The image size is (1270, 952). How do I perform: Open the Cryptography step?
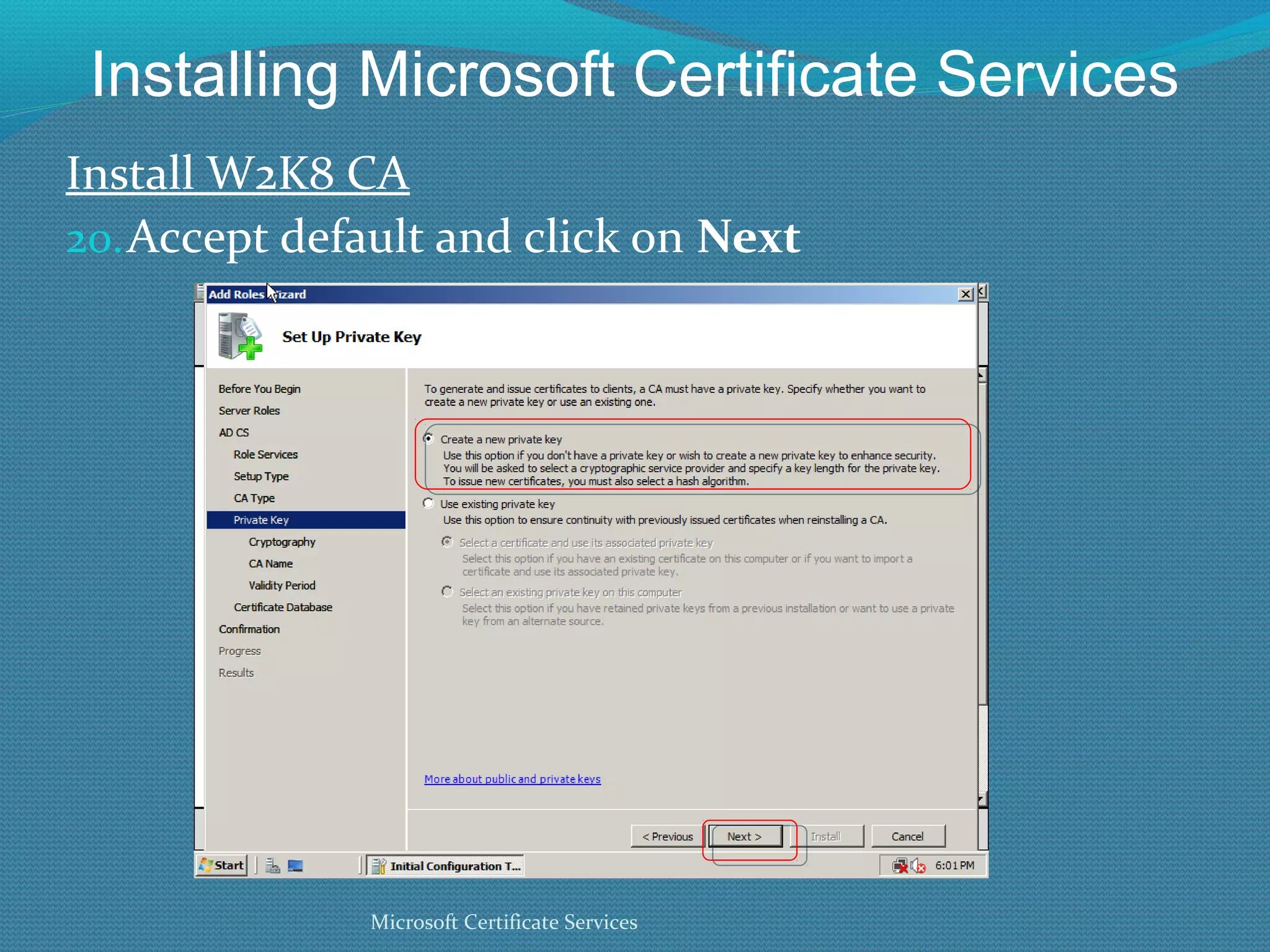[282, 542]
